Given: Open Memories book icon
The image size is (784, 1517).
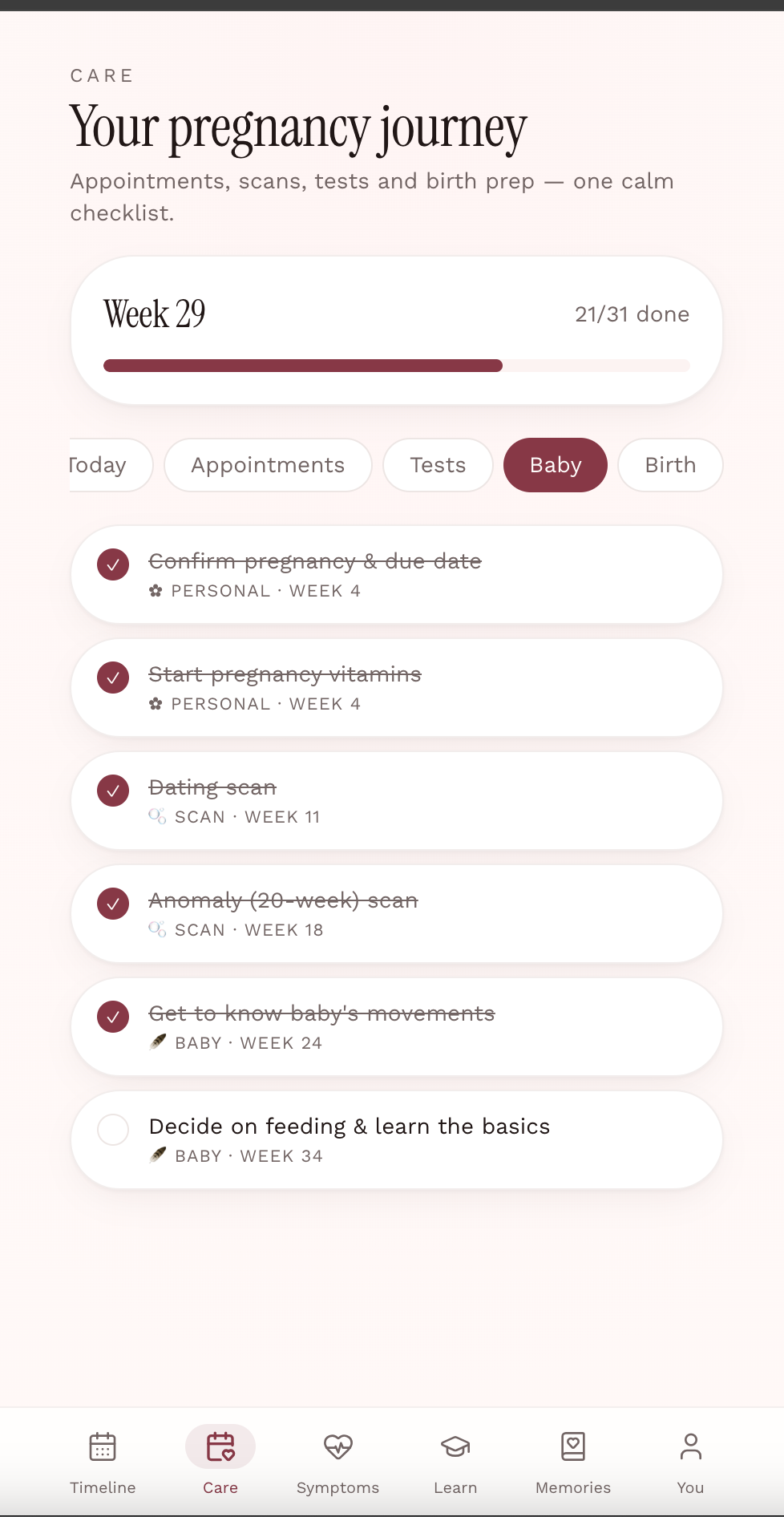Looking at the screenshot, I should pos(573,1447).
